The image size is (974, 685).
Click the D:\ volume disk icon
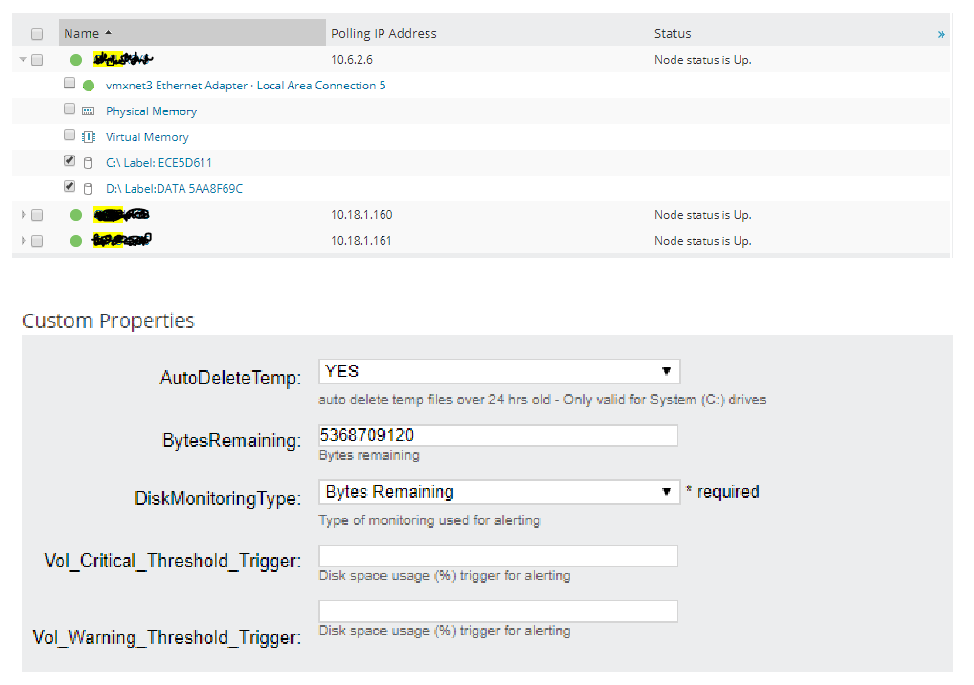tap(88, 189)
